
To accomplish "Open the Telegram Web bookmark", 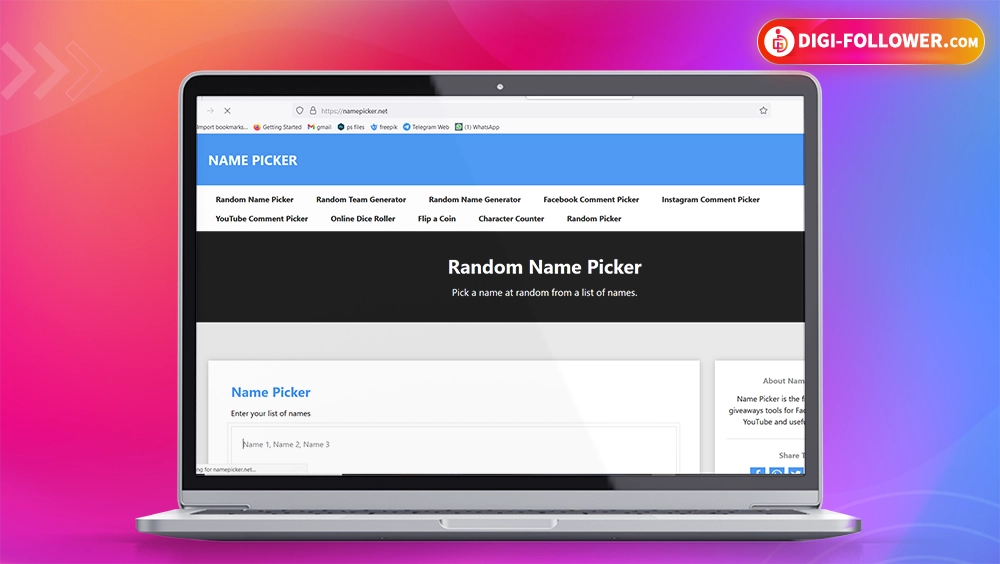I will point(426,127).
